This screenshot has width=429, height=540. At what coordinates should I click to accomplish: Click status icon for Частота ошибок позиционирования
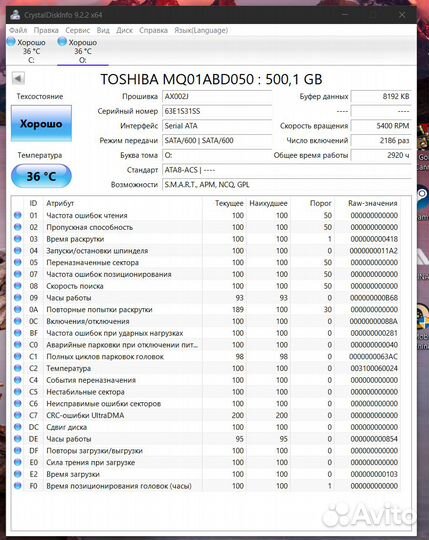pos(18,274)
